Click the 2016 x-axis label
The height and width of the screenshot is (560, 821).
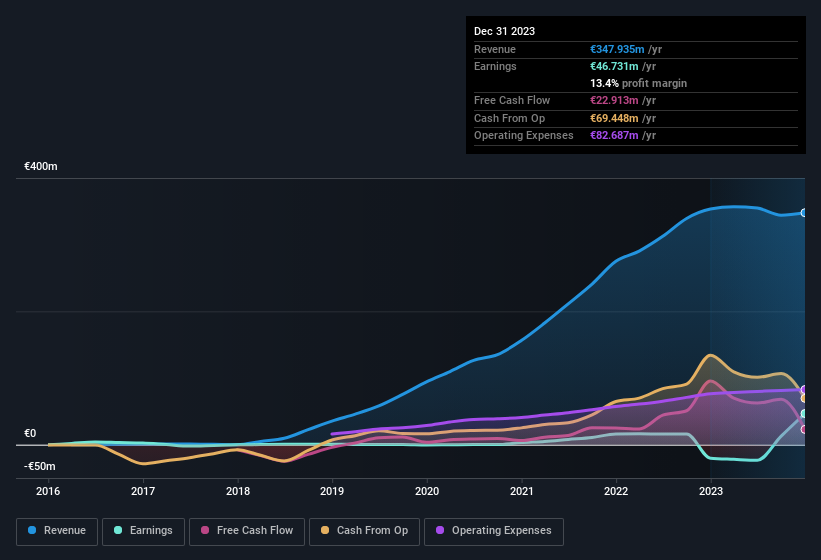click(48, 491)
